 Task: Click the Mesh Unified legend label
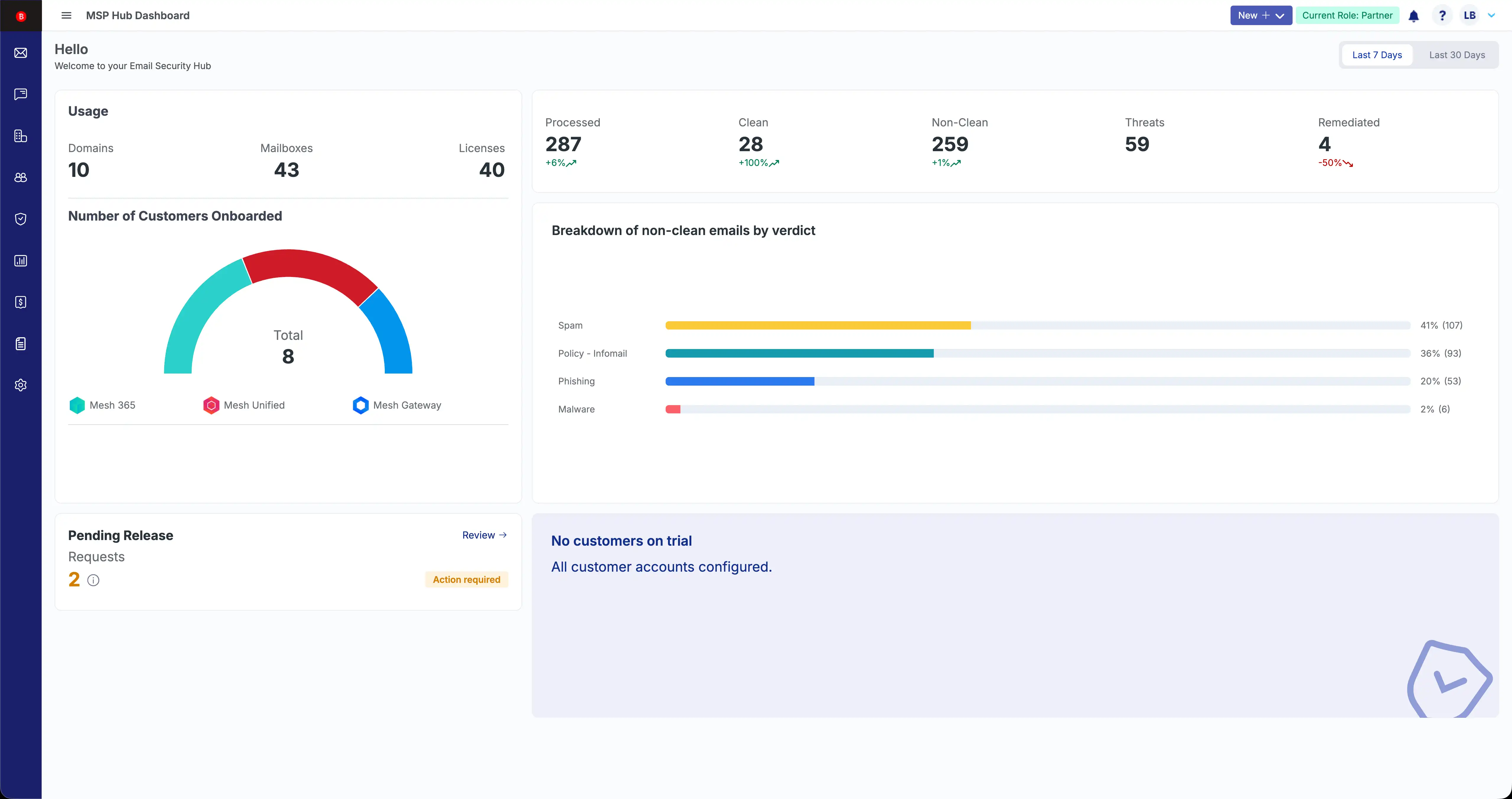(254, 405)
